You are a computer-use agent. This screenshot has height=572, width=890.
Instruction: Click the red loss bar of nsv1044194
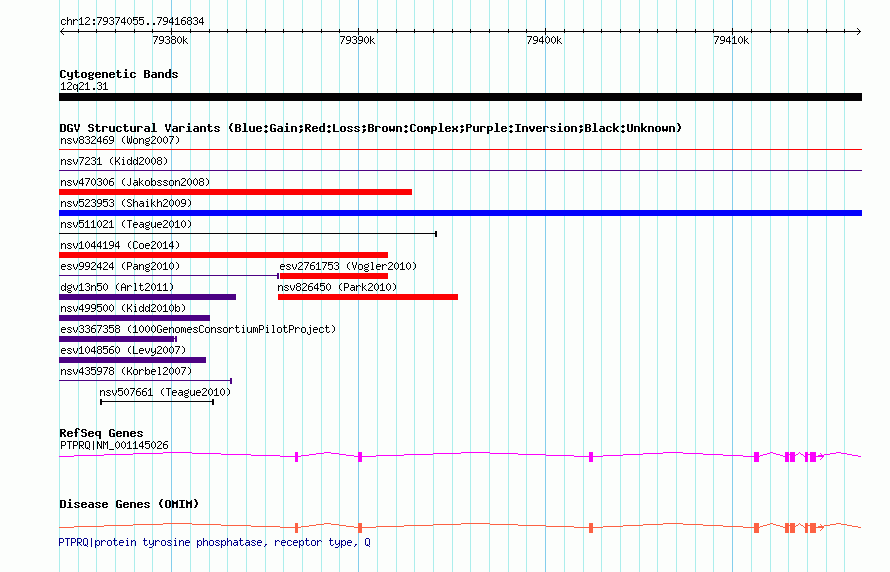pyautogui.click(x=224, y=255)
